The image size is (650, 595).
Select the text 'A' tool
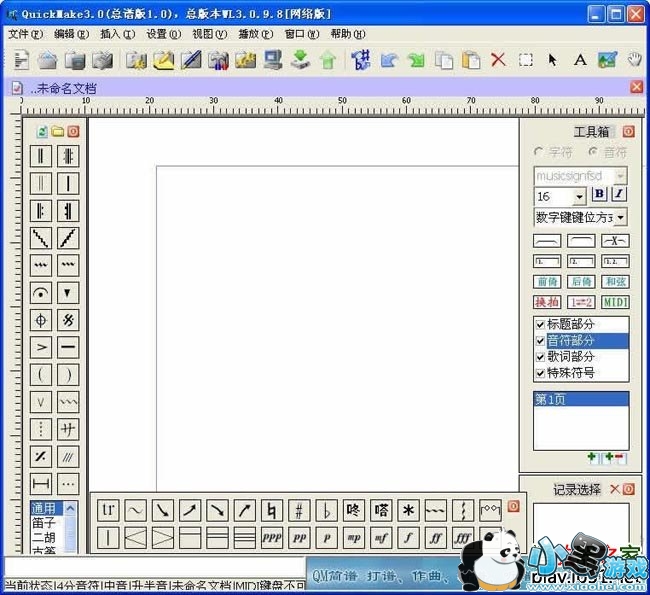pos(580,61)
